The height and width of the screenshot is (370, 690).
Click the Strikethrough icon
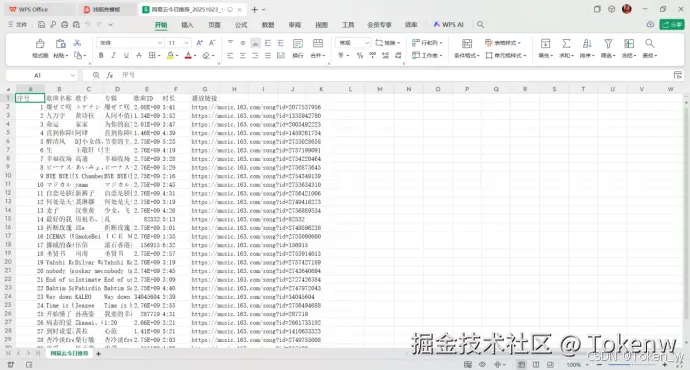coord(139,55)
